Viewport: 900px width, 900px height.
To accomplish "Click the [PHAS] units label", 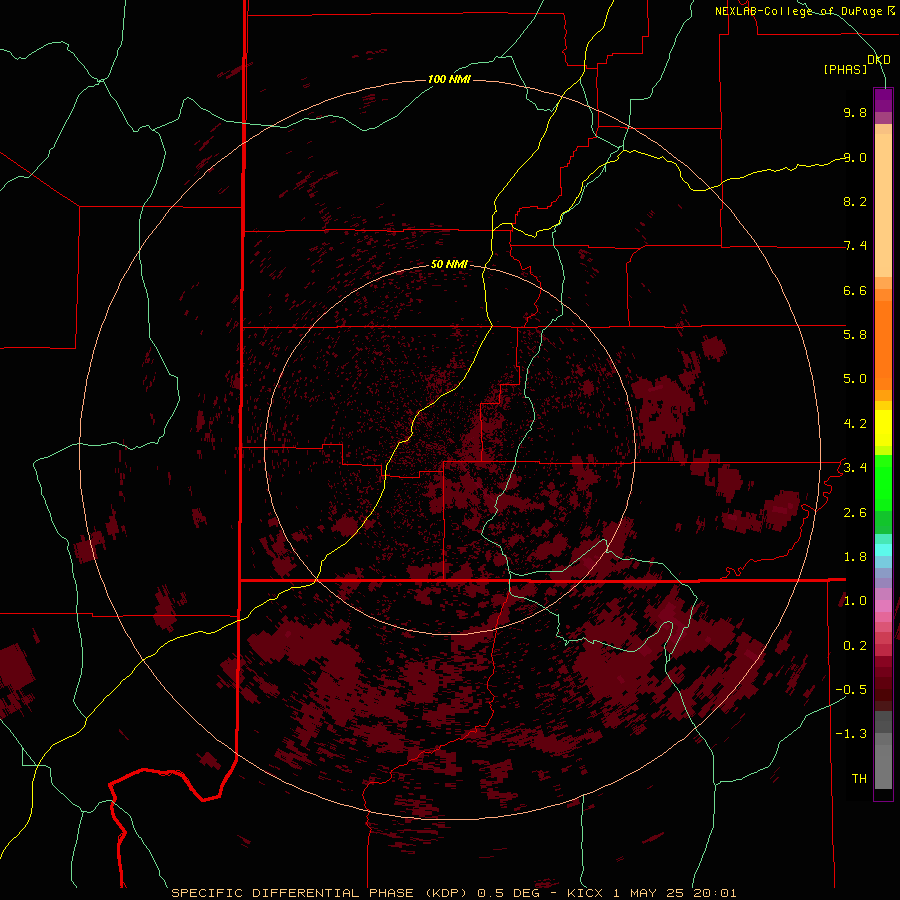I will 845,70.
